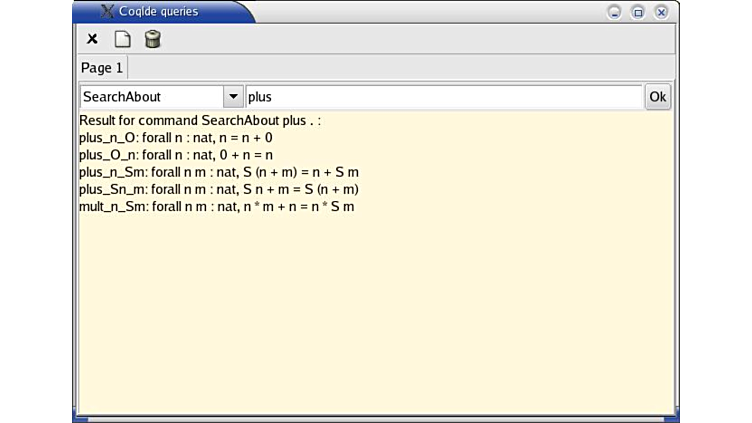Click the X11 logo in the title bar

108,12
